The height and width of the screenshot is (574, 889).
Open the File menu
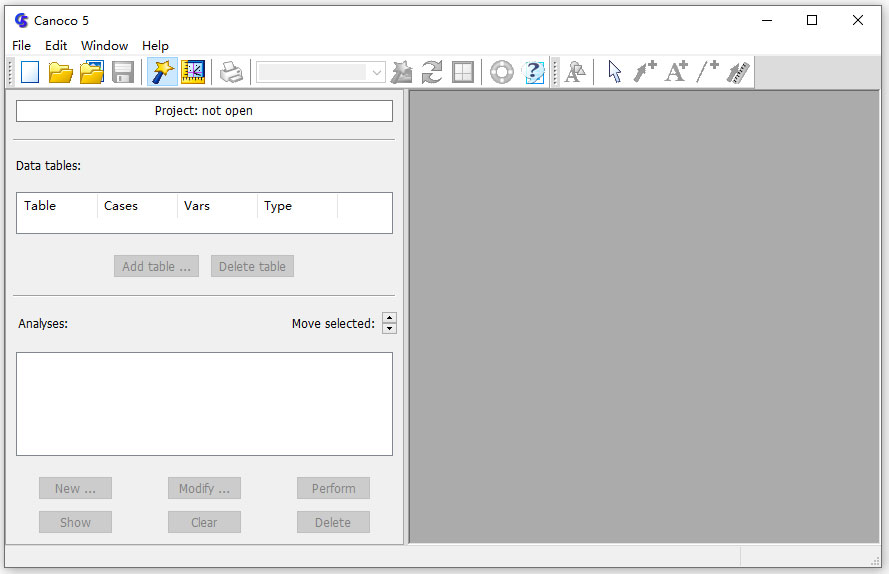click(x=22, y=45)
